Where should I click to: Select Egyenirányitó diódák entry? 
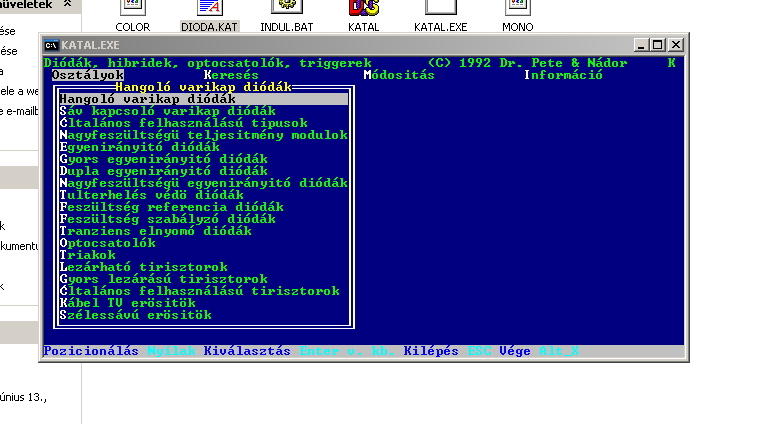[140, 147]
